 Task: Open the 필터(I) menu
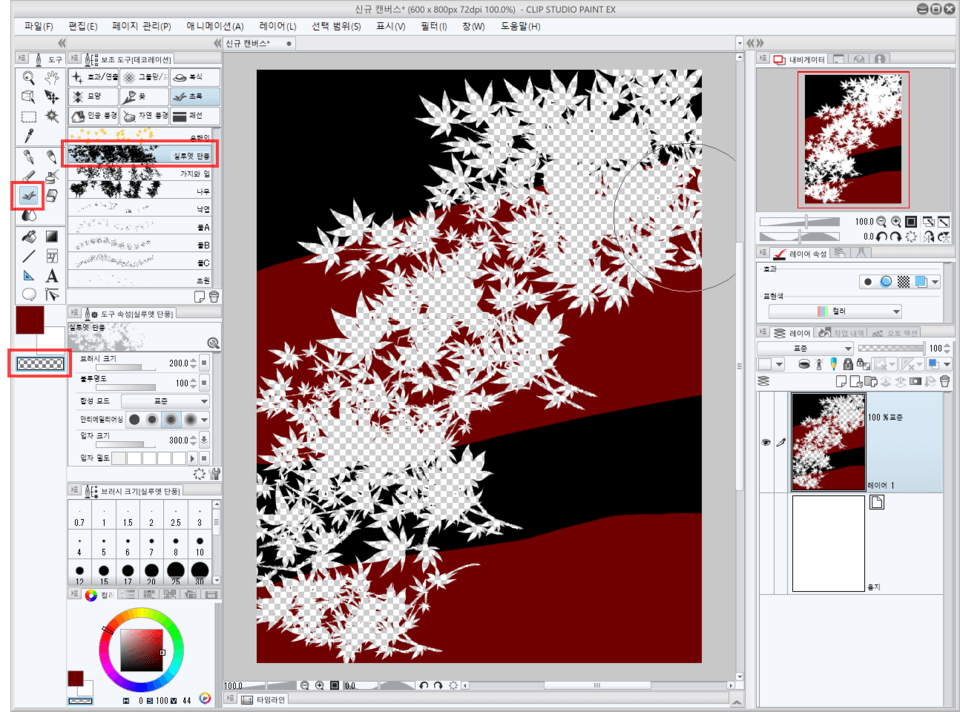433,26
